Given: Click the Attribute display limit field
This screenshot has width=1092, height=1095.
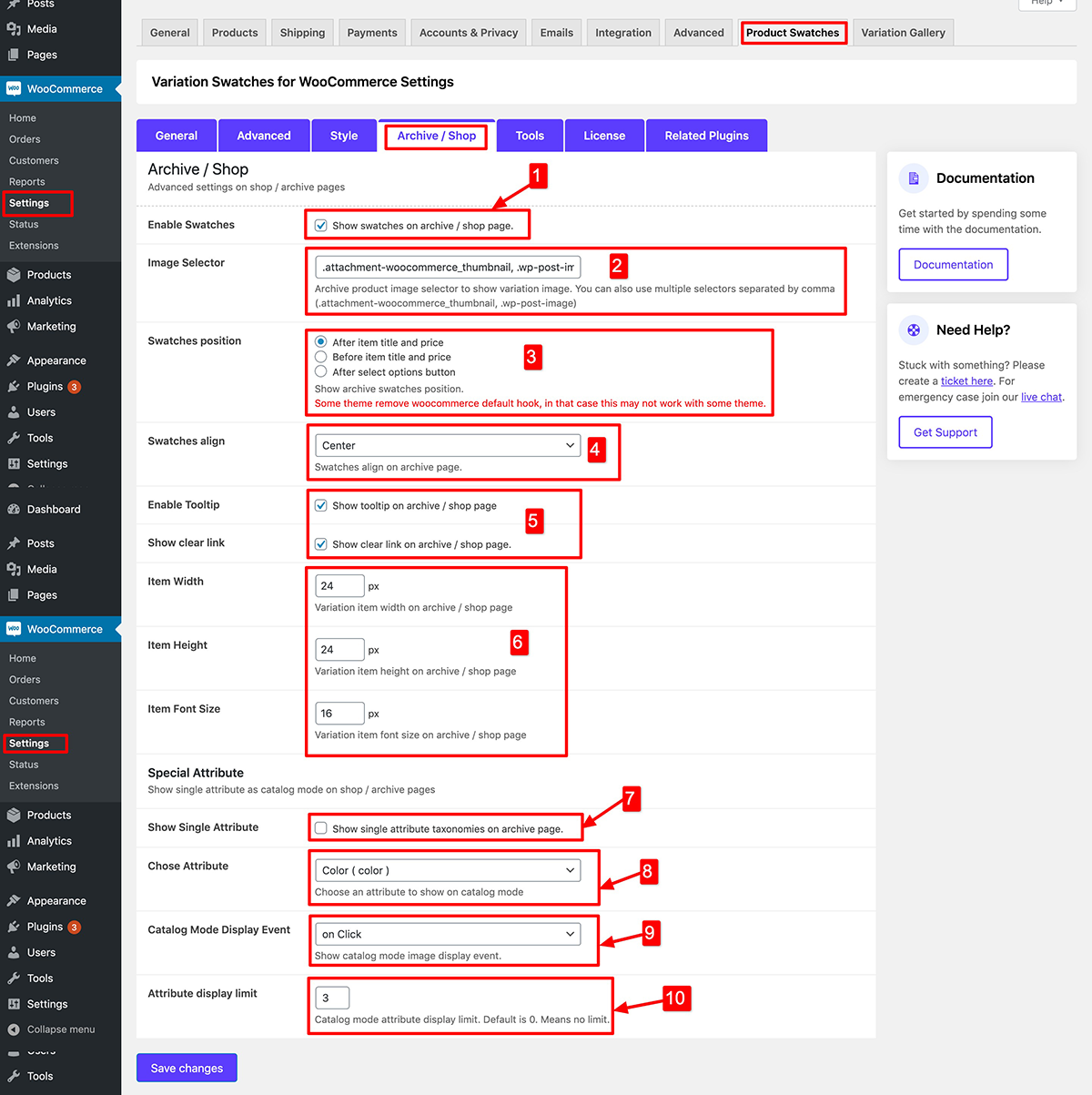Looking at the screenshot, I should [332, 998].
